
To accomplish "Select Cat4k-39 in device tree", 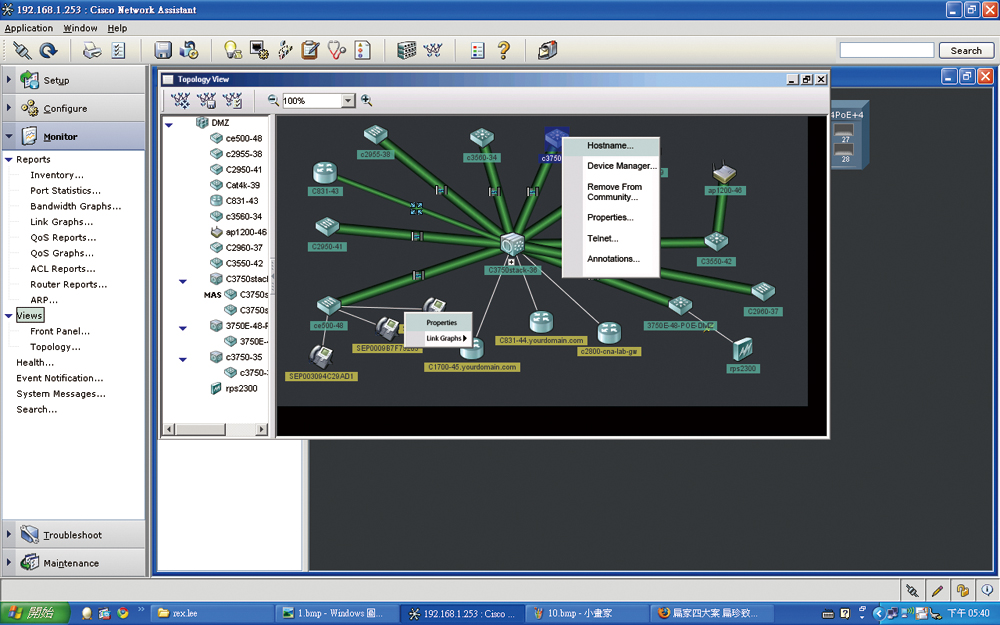I will (242, 185).
